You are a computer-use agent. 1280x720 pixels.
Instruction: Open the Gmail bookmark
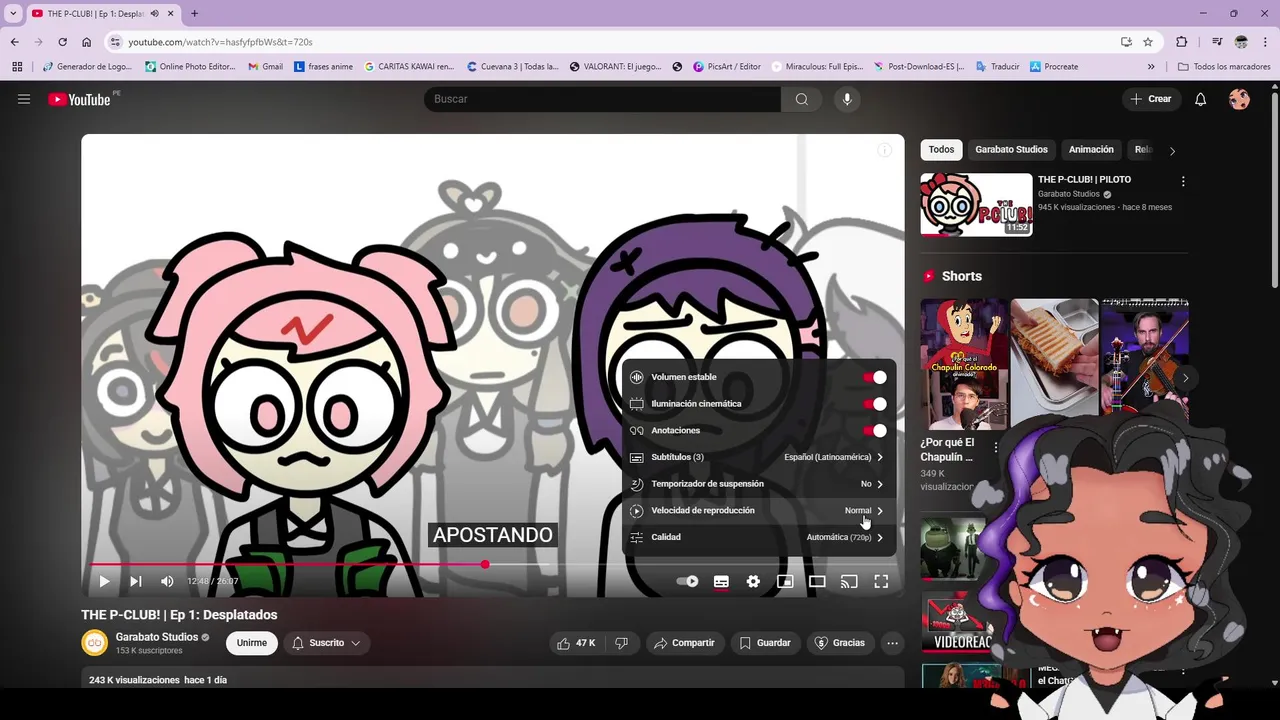265,67
